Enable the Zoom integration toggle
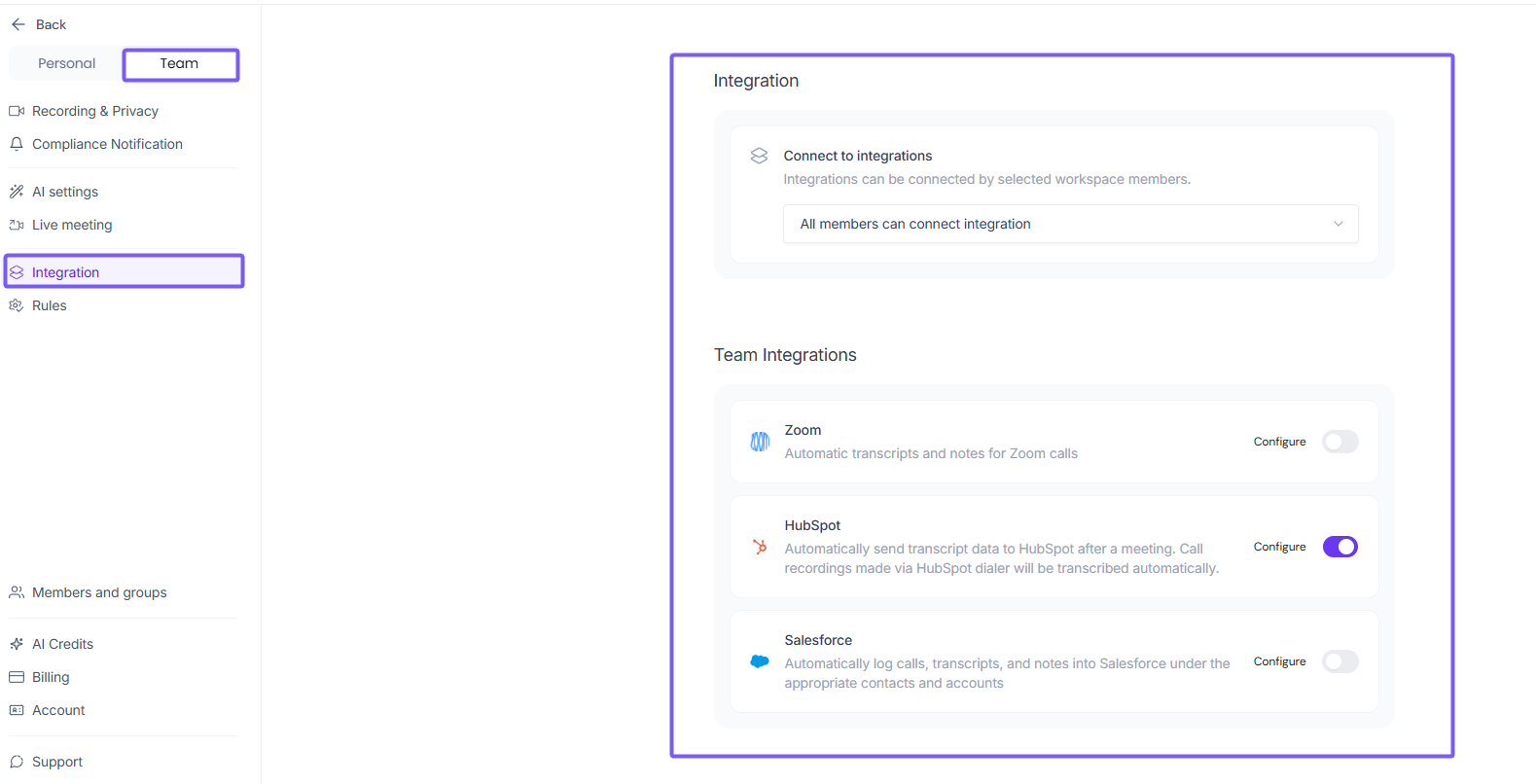Image resolution: width=1536 pixels, height=784 pixels. [x=1340, y=442]
